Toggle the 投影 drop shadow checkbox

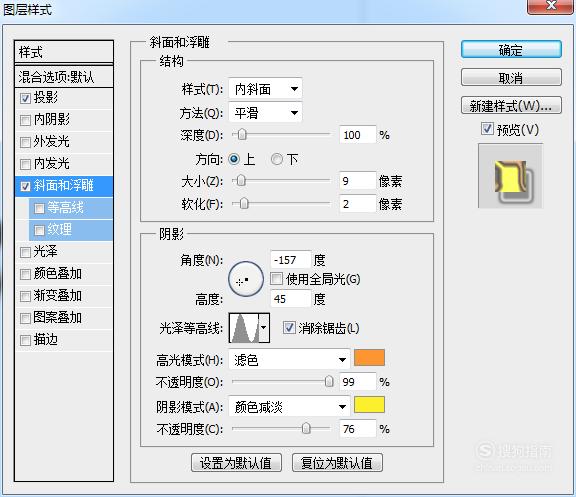click(x=25, y=98)
